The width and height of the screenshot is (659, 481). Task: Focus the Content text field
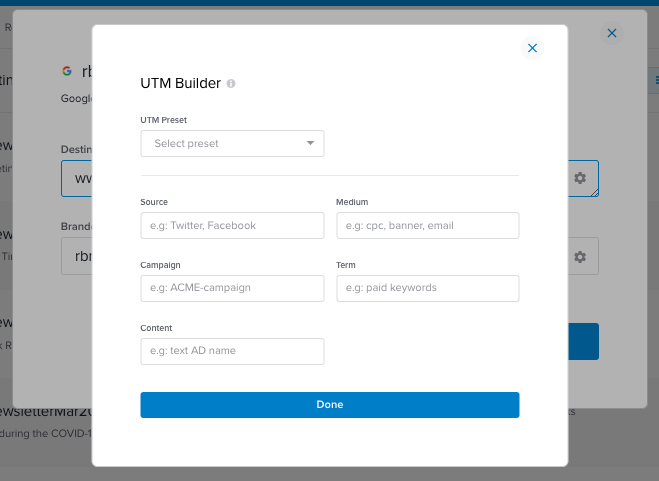(x=232, y=351)
